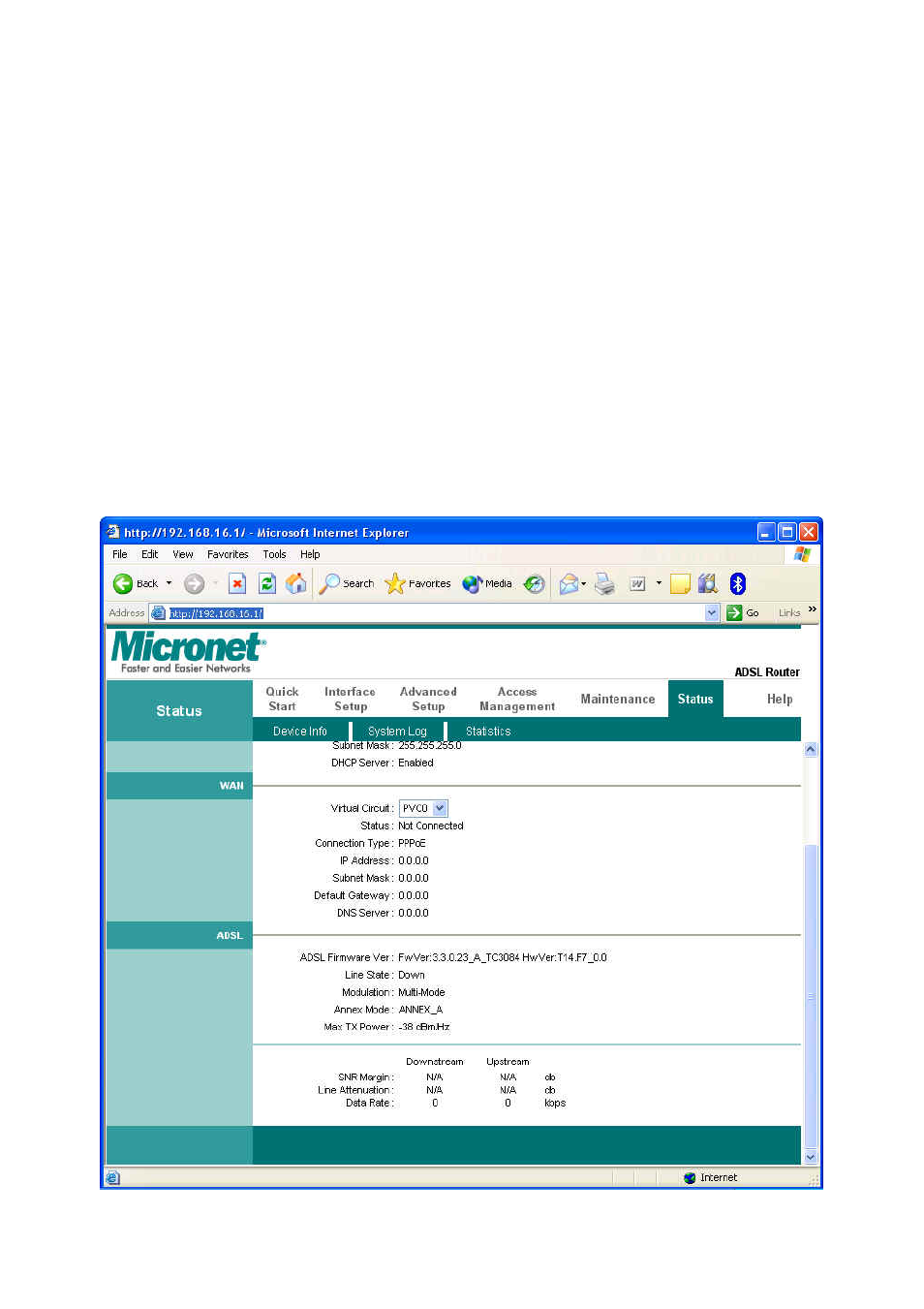This screenshot has height=1309, width=924.
Task: Click the Refresh page icon
Action: click(267, 583)
